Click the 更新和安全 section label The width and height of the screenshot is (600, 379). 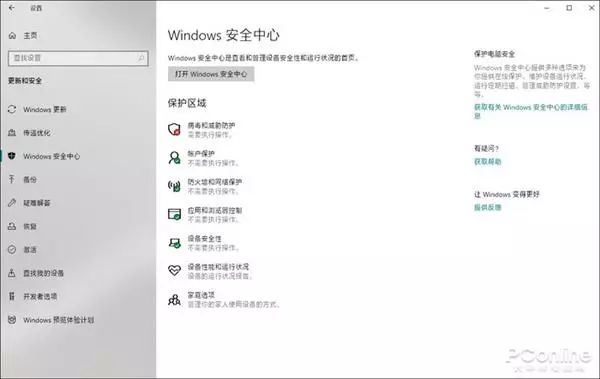(25, 81)
